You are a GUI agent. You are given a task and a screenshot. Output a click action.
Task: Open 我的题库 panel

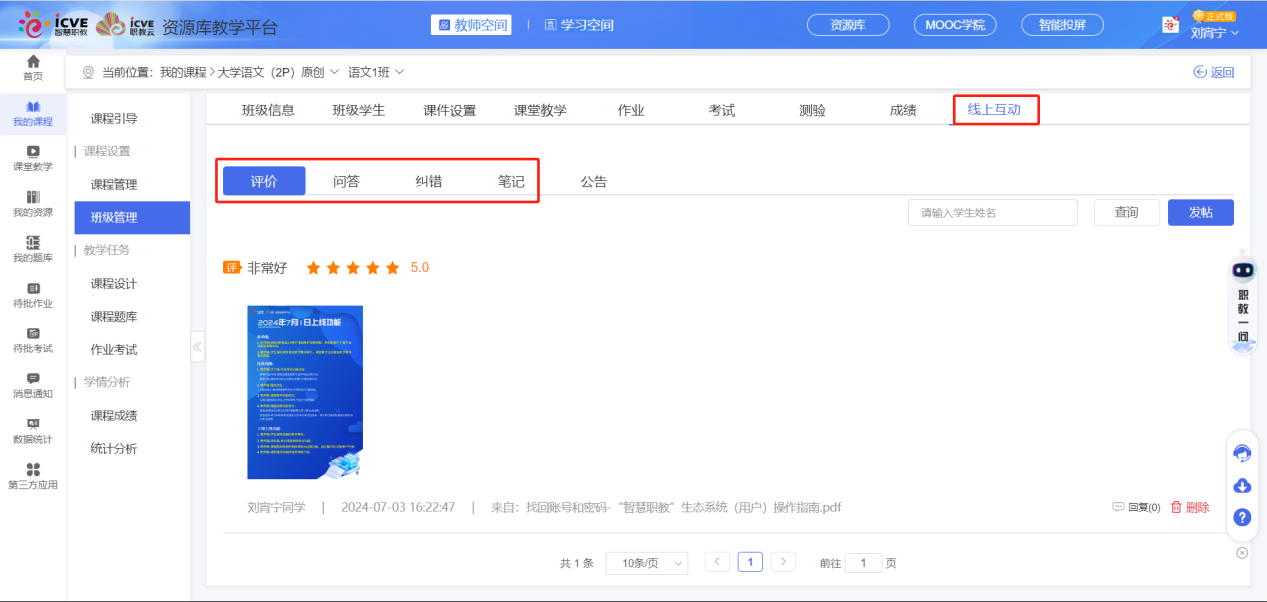33,248
